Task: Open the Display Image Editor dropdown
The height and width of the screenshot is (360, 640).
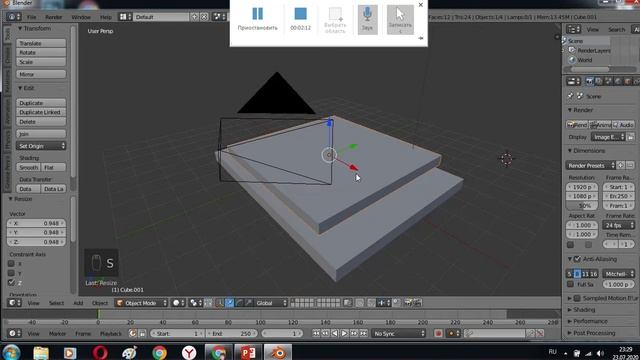Action: pyautogui.click(x=608, y=137)
